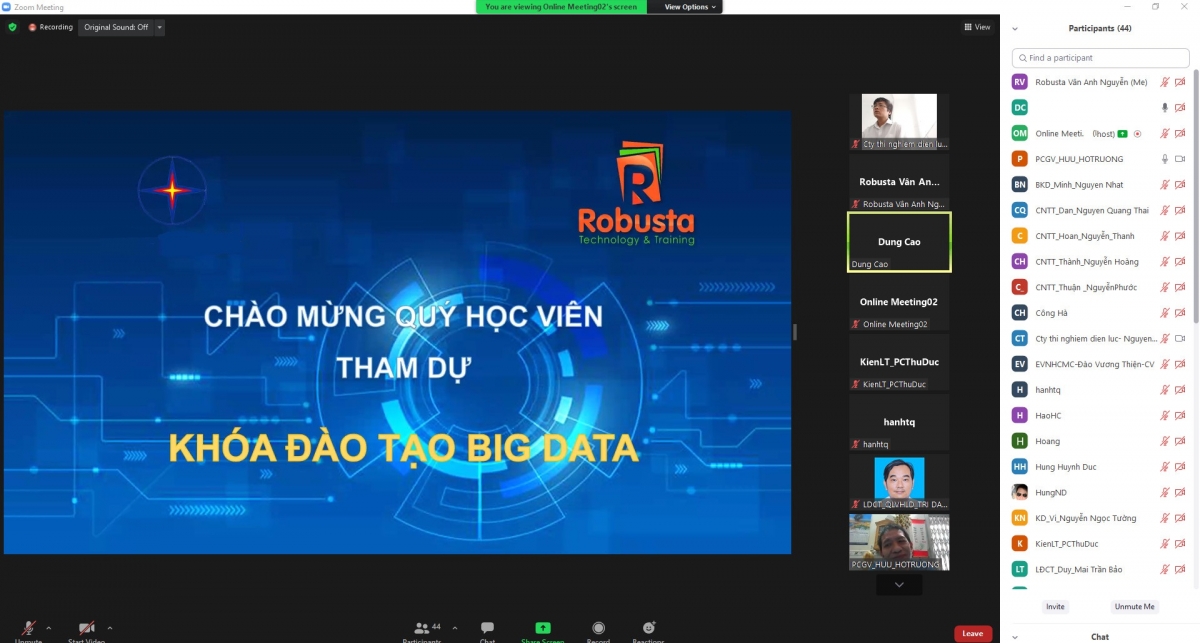Click the Unmute Me button
This screenshot has height=643, width=1200.
point(1135,607)
